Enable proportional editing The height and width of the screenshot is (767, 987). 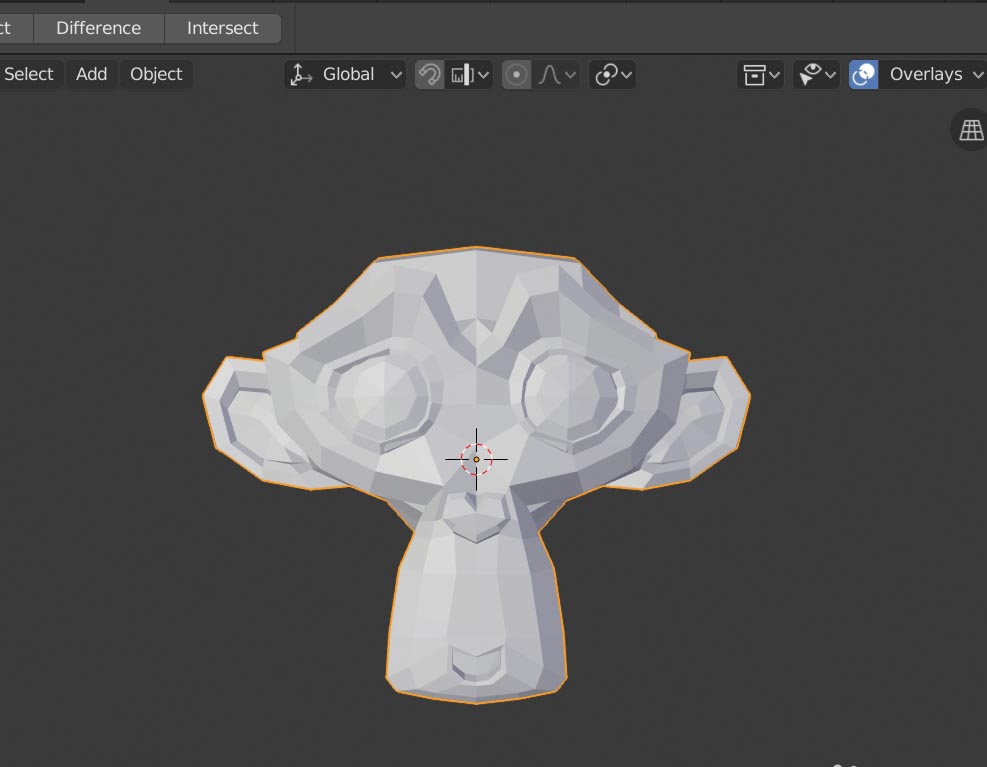(x=516, y=73)
